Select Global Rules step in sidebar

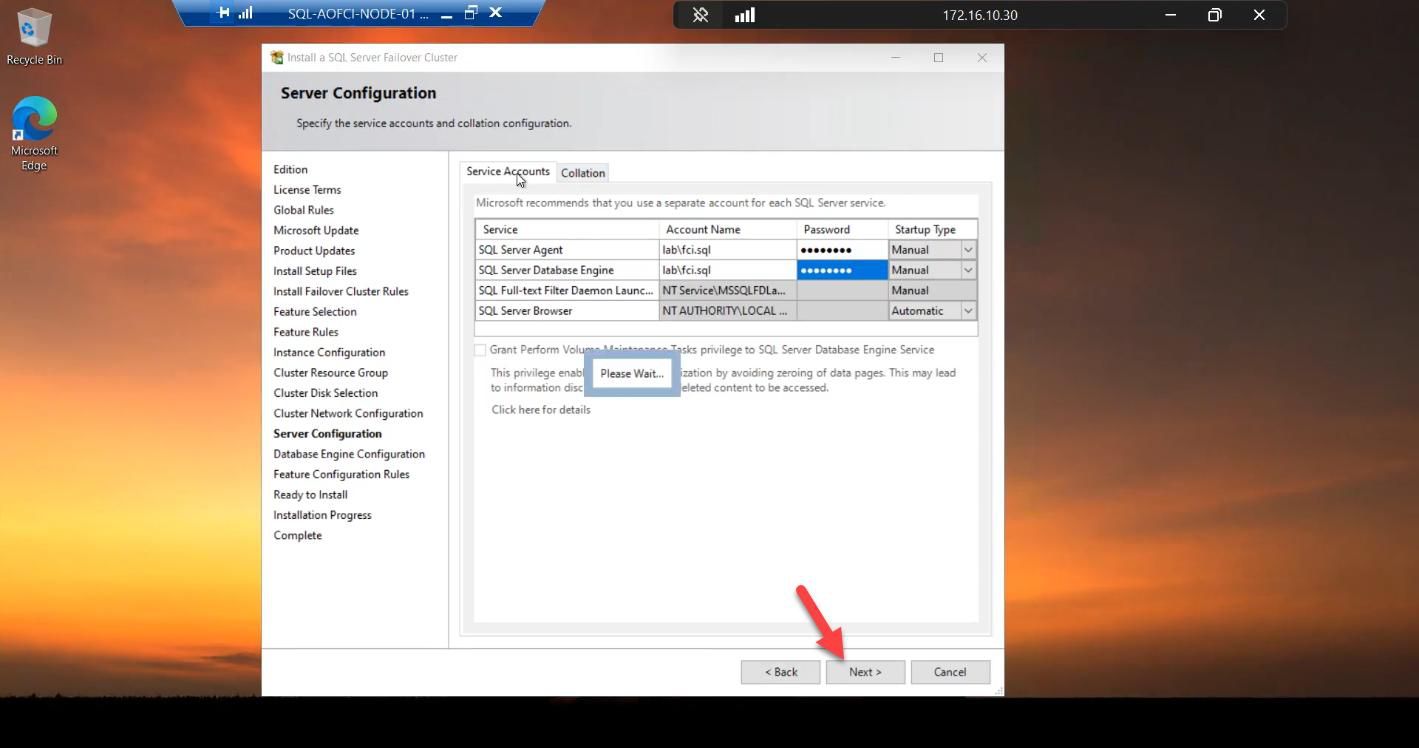[304, 210]
